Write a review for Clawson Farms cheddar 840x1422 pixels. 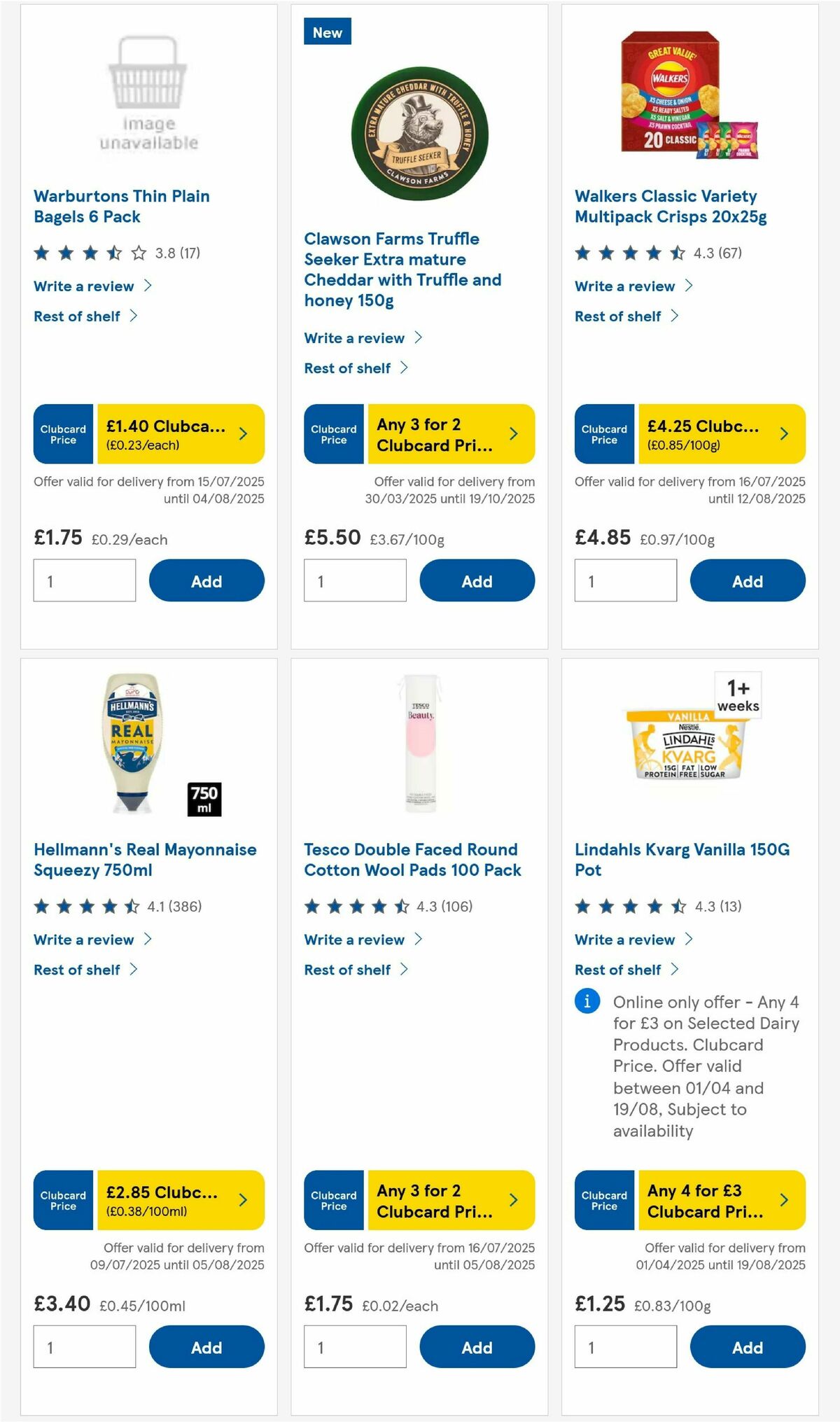tap(353, 337)
